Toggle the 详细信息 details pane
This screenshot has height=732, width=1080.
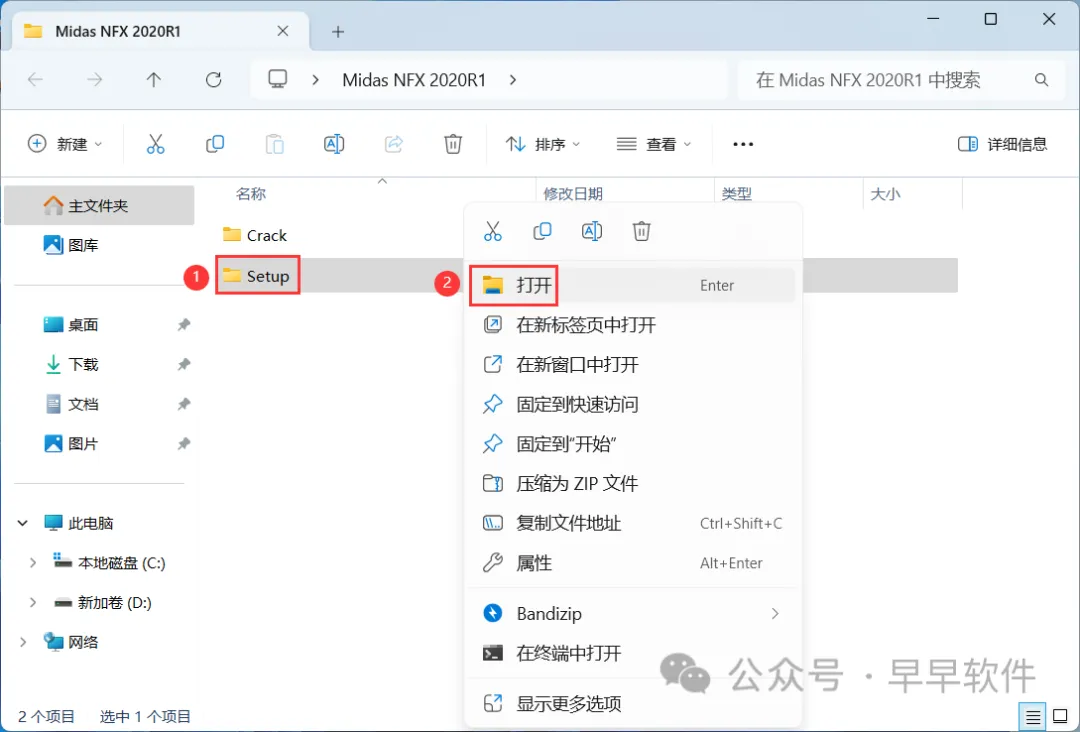[1002, 144]
